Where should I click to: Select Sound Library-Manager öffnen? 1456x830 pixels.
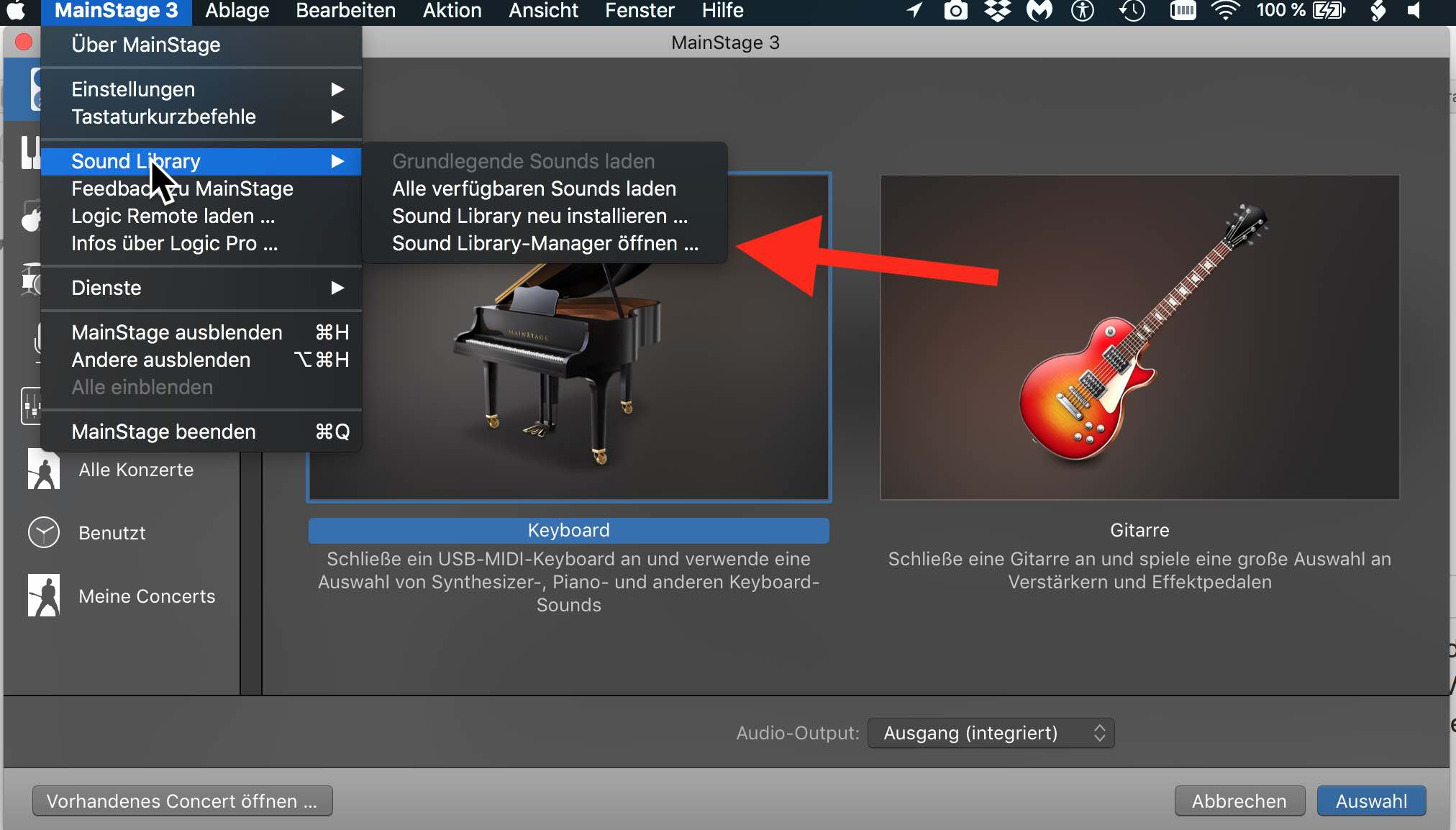[x=545, y=244]
